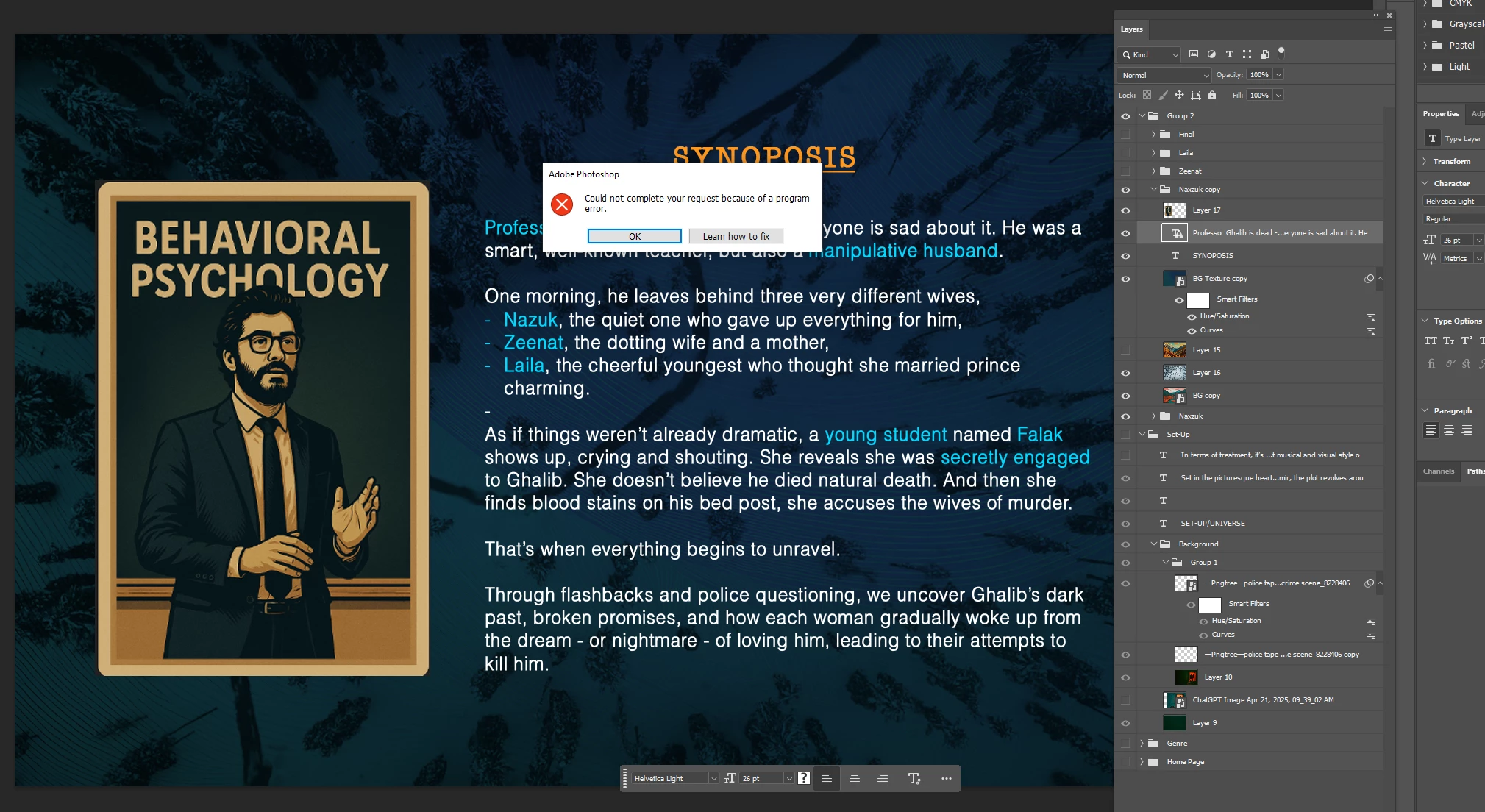Image resolution: width=1485 pixels, height=812 pixels.
Task: Open text properties icon in contextual taskbar
Action: [914, 778]
